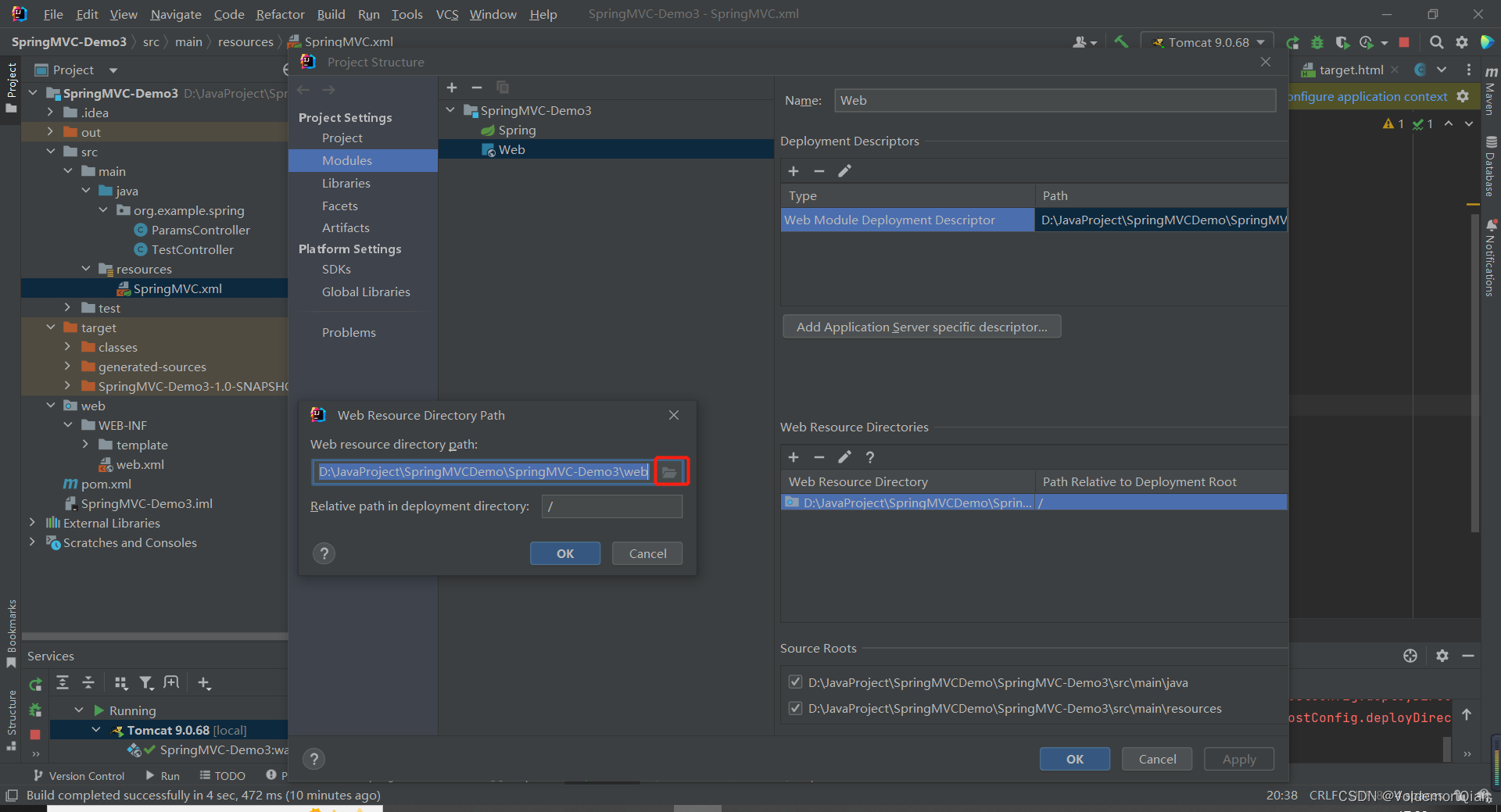
Task: Open the TODO tool window tab
Action: pos(223,776)
